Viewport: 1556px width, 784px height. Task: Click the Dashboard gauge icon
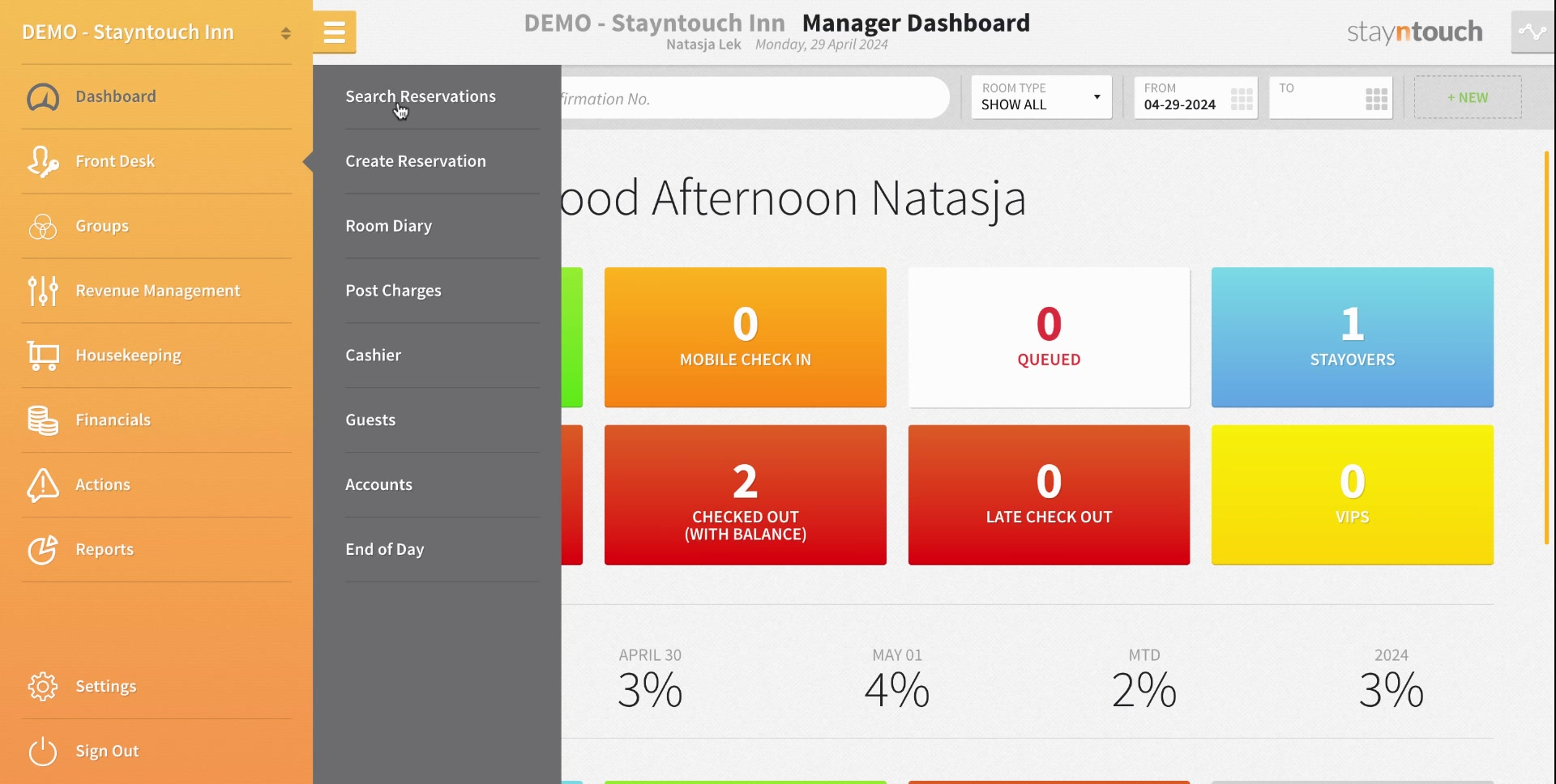point(43,97)
